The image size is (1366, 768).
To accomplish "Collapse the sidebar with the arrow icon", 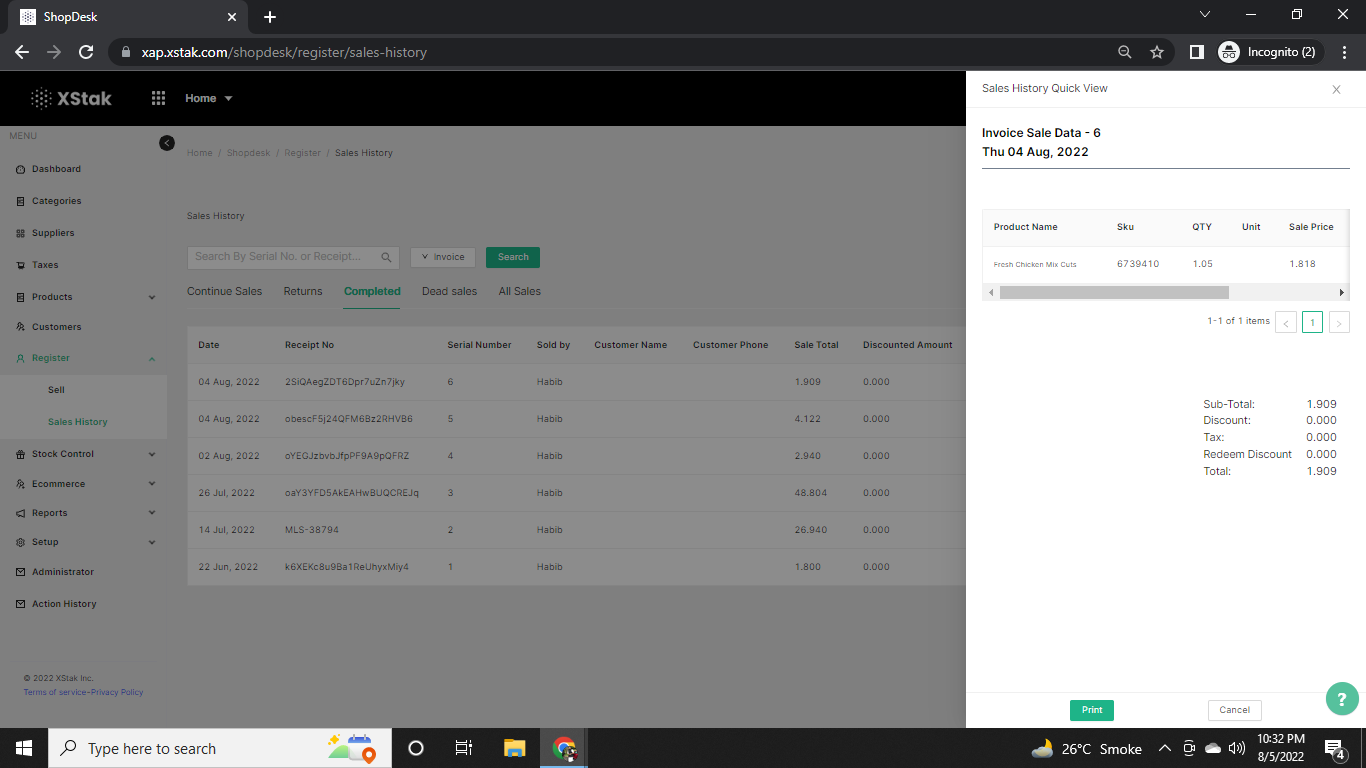I will tap(167, 143).
